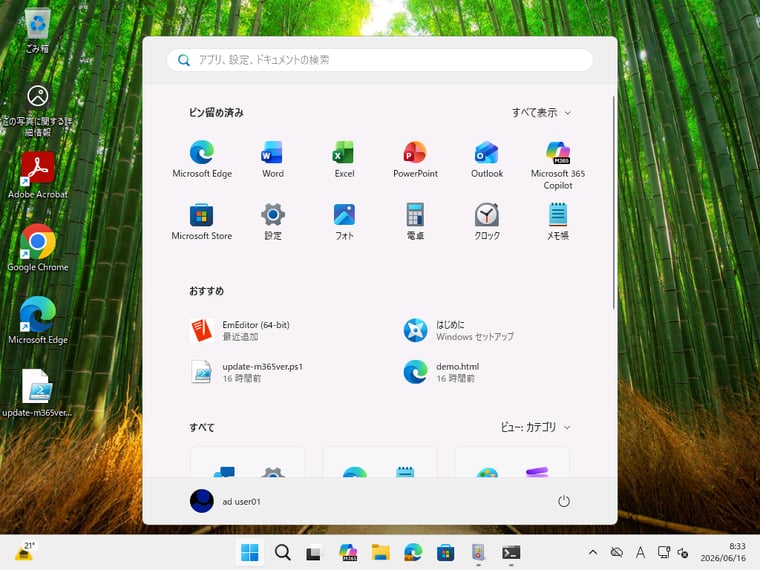The height and width of the screenshot is (570, 760).
Task: Open Excel pinned app
Action: pyautogui.click(x=344, y=160)
